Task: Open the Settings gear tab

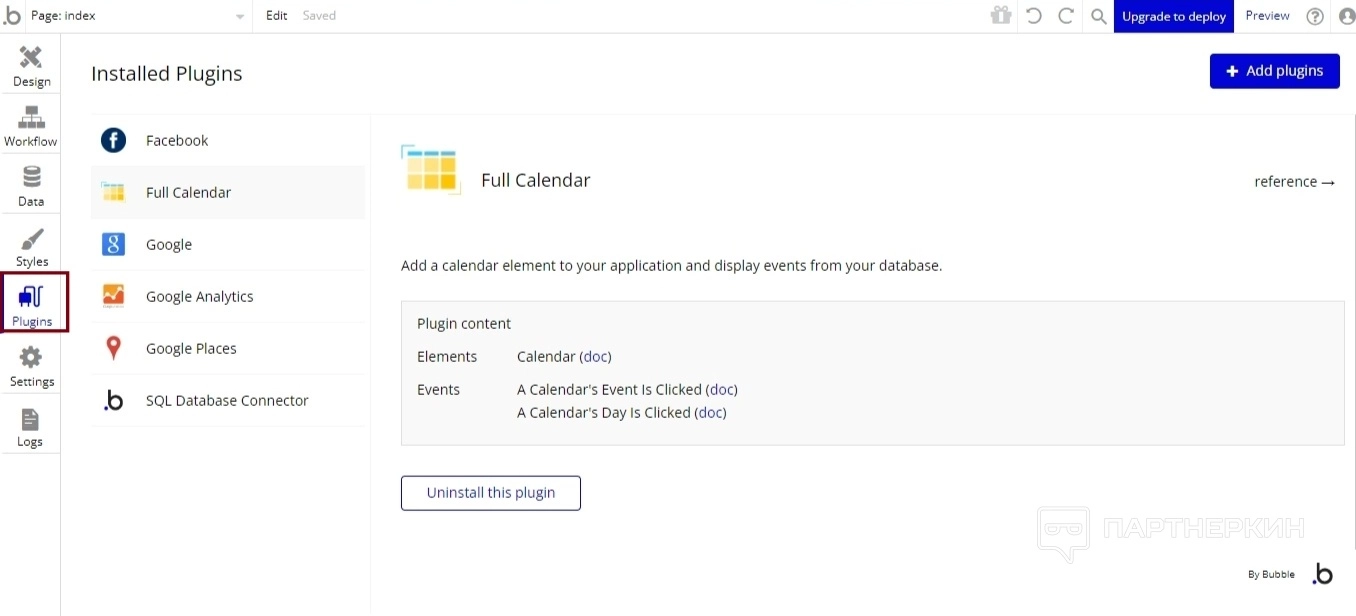Action: (31, 366)
